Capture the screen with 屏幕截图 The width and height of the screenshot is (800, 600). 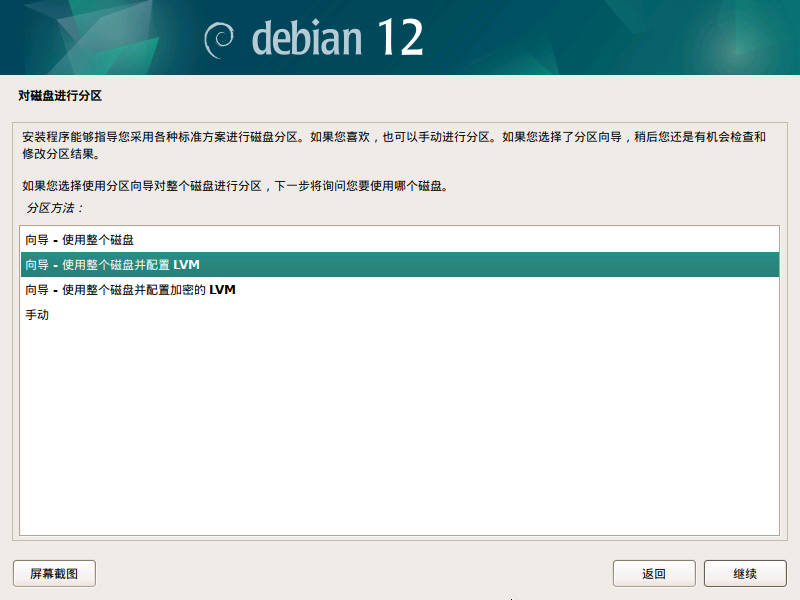[x=53, y=573]
